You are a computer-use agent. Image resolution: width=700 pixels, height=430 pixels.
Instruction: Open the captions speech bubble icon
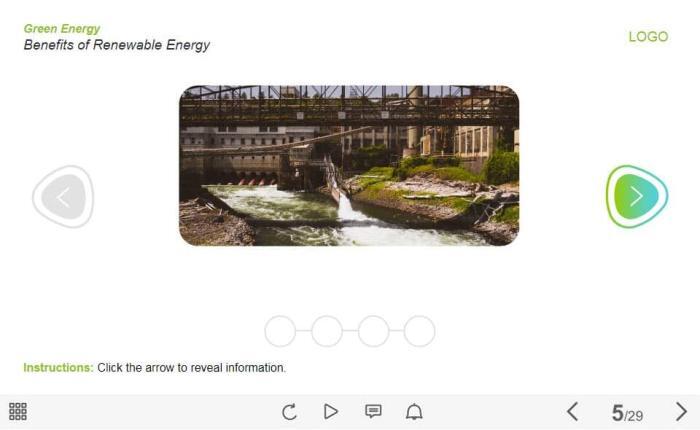tap(373, 411)
